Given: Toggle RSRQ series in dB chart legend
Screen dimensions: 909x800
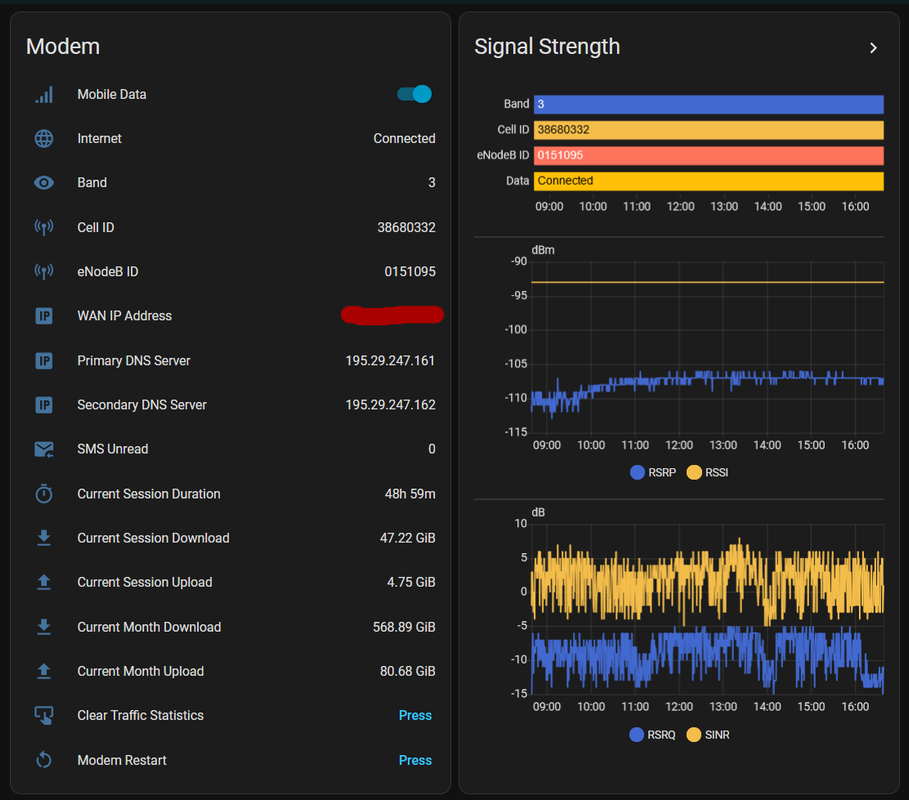Looking at the screenshot, I should [x=652, y=734].
